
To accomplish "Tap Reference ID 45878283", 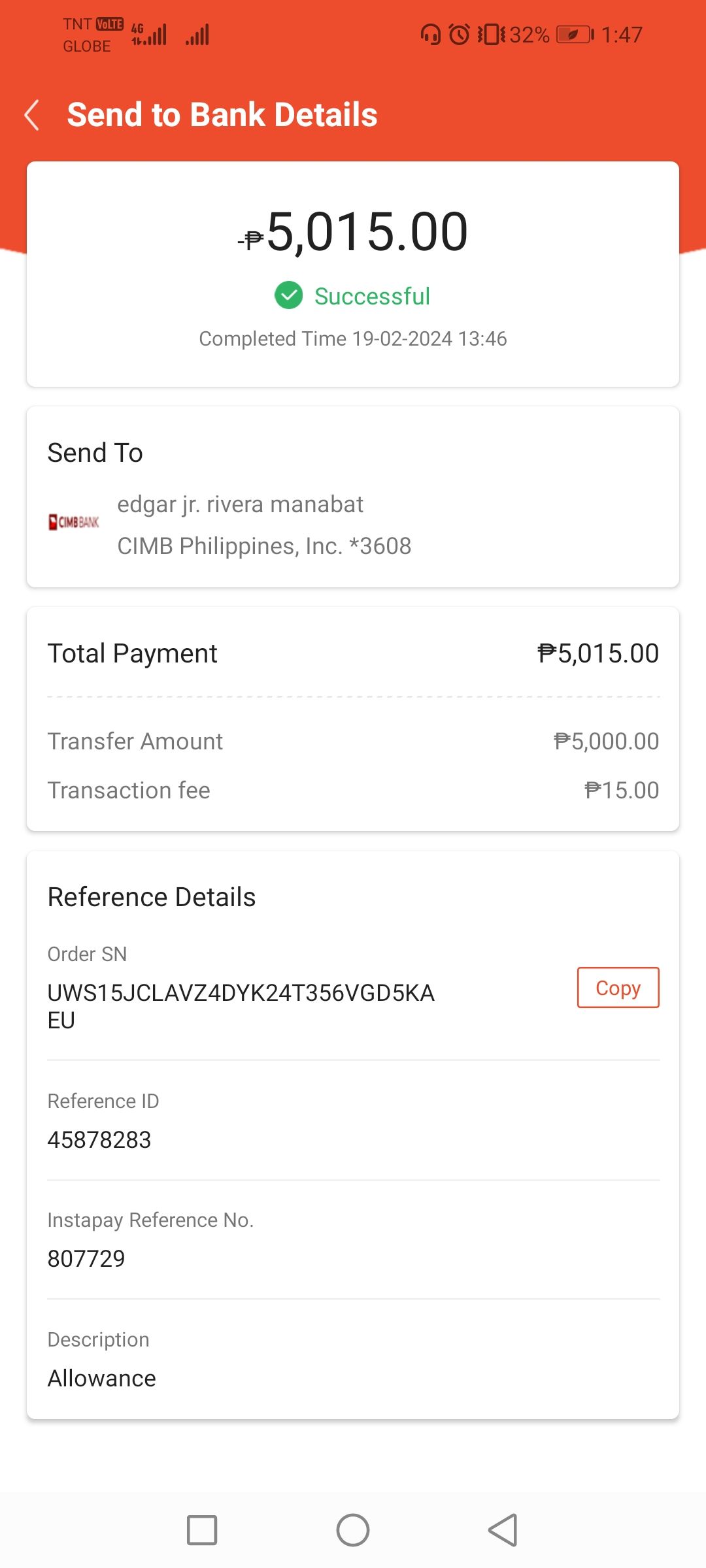I will click(99, 1140).
